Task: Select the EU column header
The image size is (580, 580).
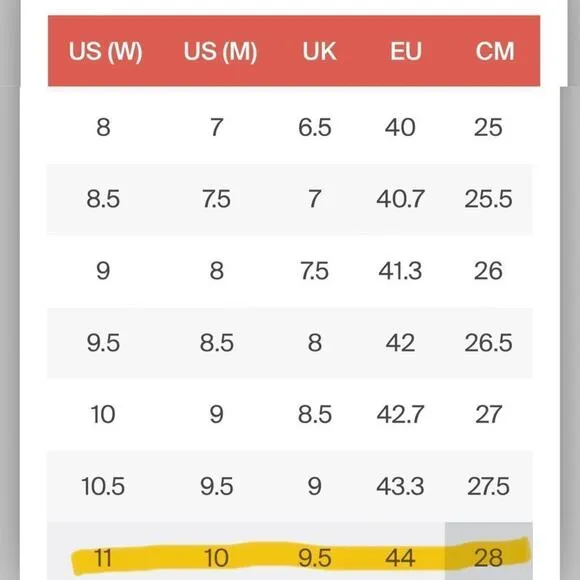Action: click(x=406, y=51)
